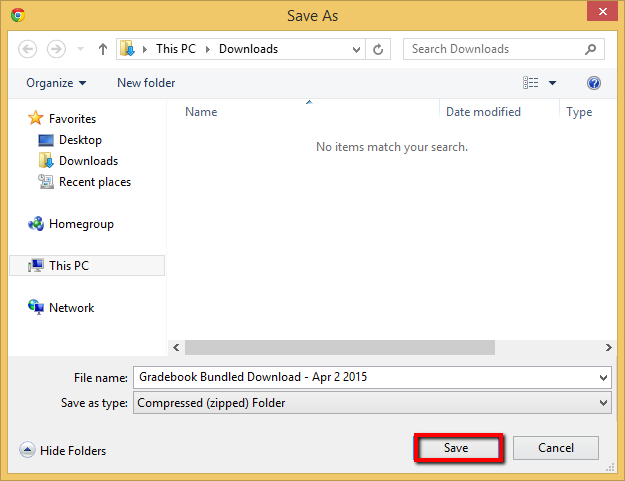
Task: Click Hide Folders toggle
Action: click(x=63, y=450)
